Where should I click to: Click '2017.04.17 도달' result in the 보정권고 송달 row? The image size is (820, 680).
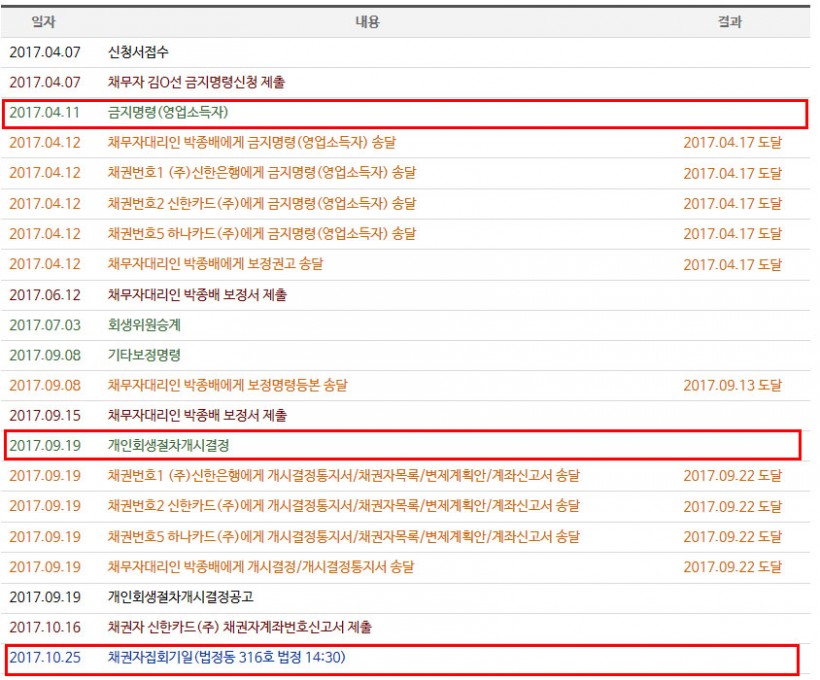[x=732, y=265]
